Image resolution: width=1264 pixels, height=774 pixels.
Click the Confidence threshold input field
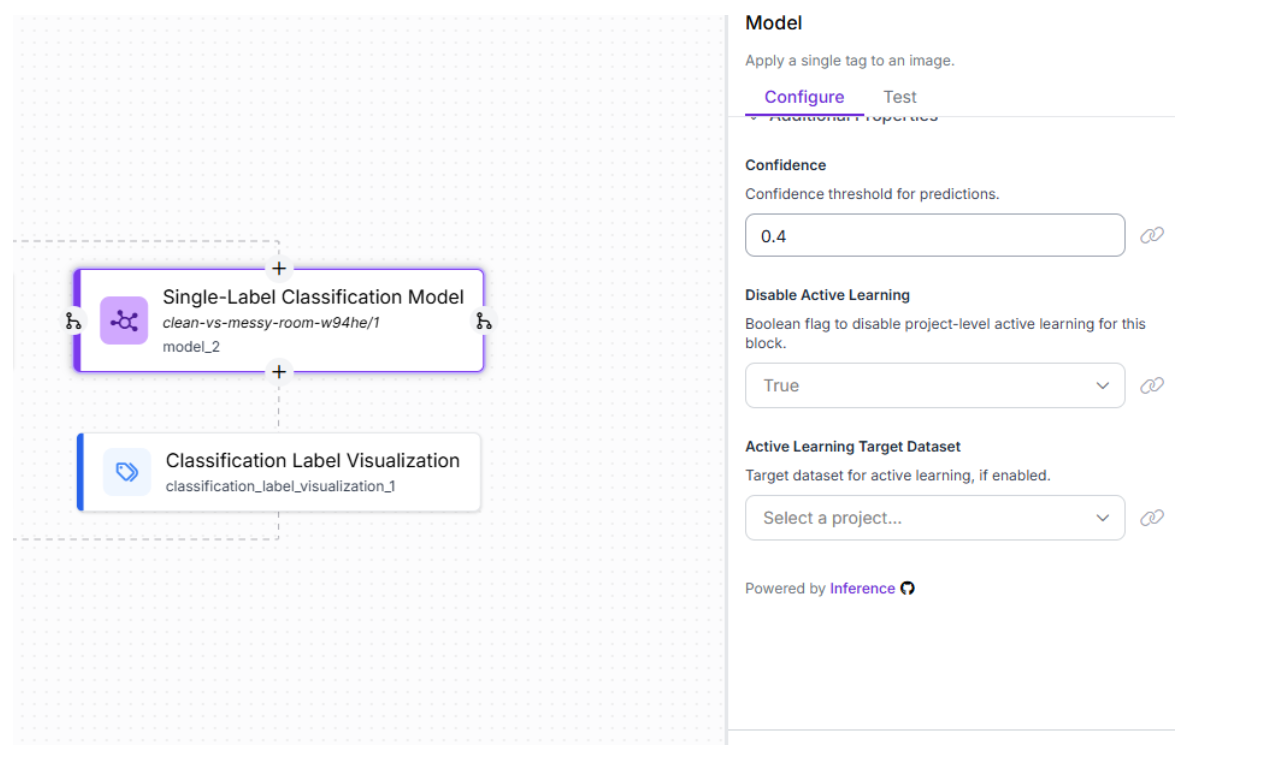point(934,235)
